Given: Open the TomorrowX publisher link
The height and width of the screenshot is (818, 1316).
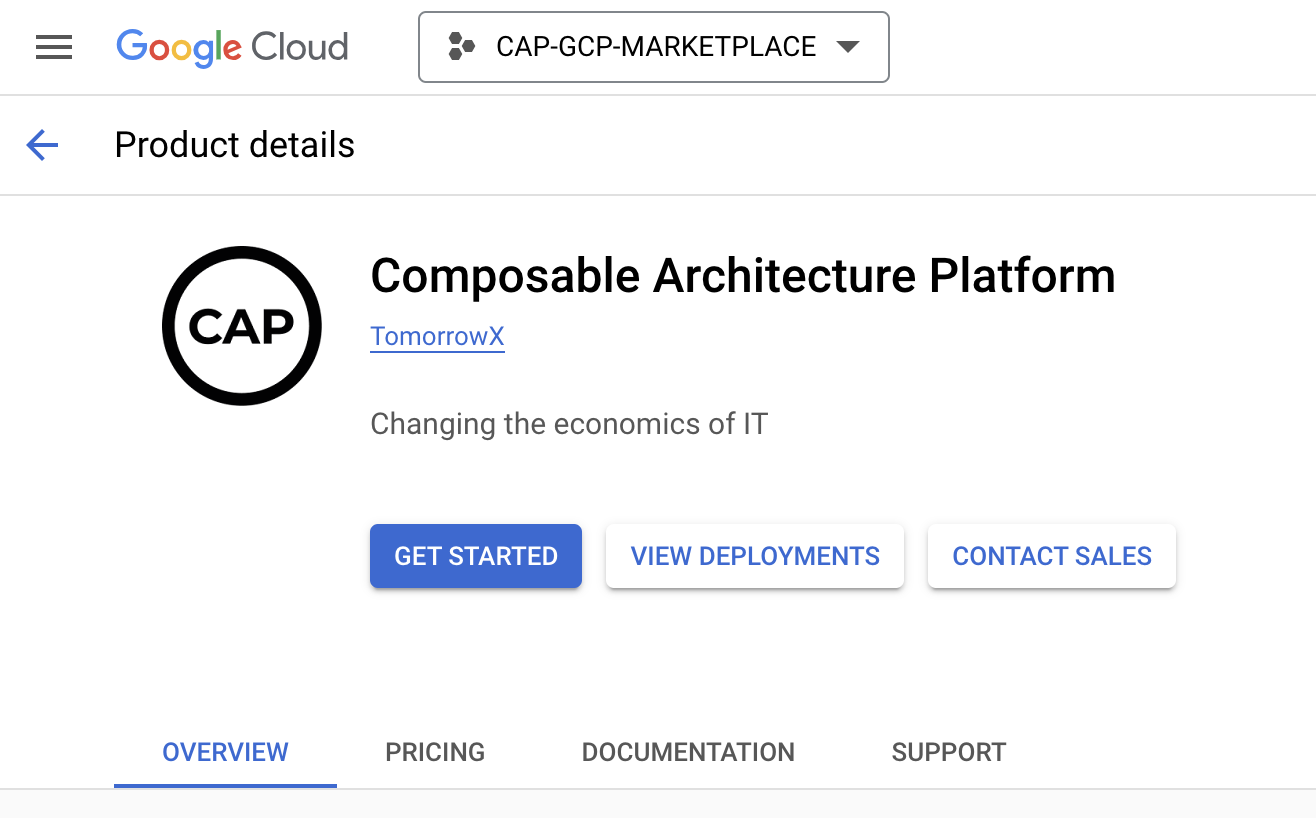Looking at the screenshot, I should tap(437, 337).
